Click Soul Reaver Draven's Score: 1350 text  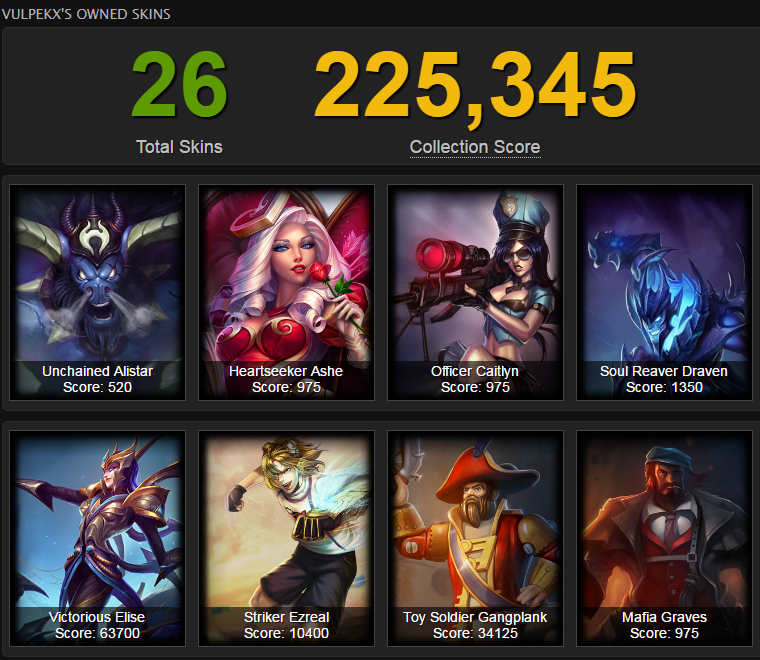665,387
